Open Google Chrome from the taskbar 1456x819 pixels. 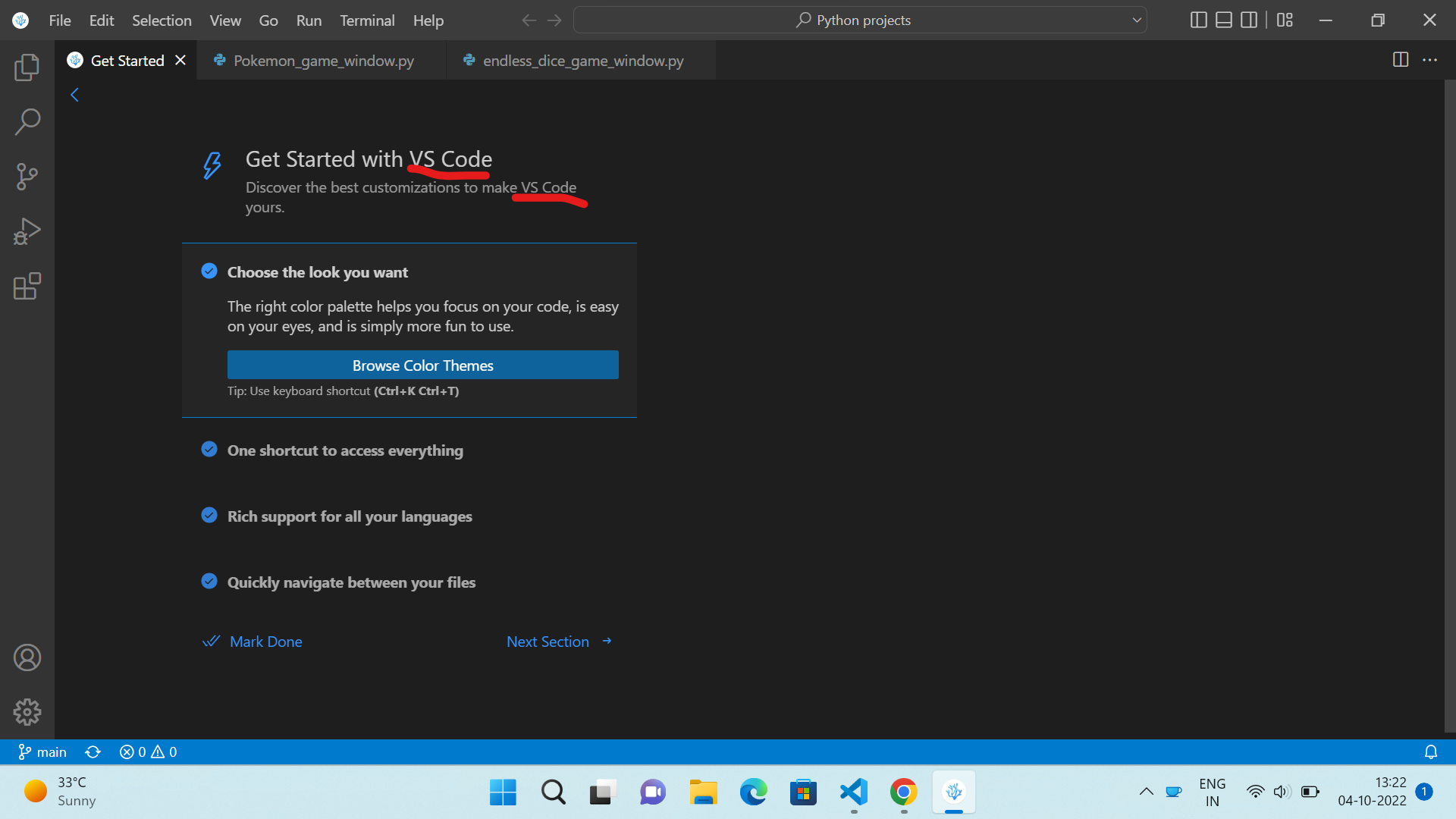coord(903,792)
